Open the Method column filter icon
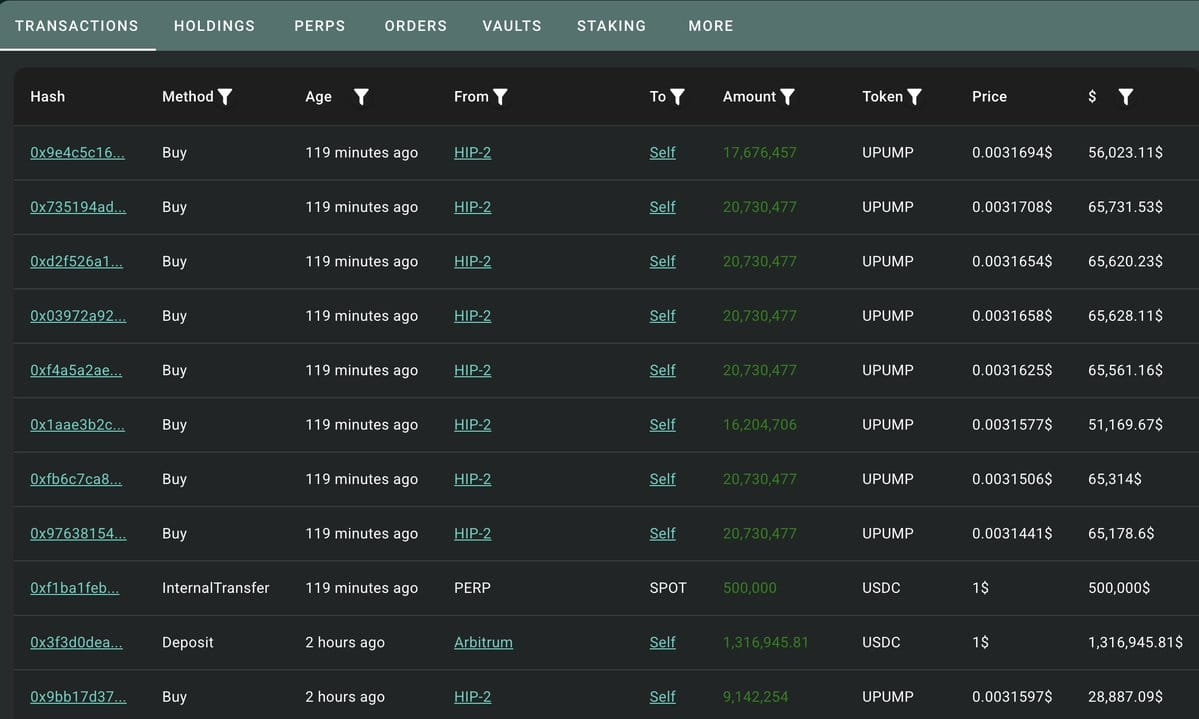Viewport: 1199px width, 719px height. pyautogui.click(x=225, y=97)
